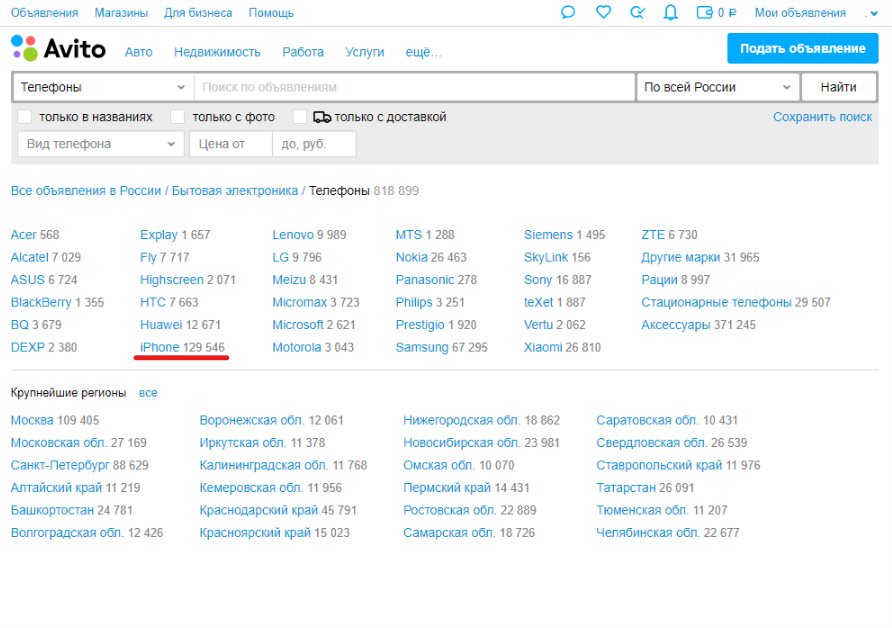This screenshot has height=628, width=892.
Task: Select 'Новосибирская обл.' region link
Action: coord(461,443)
